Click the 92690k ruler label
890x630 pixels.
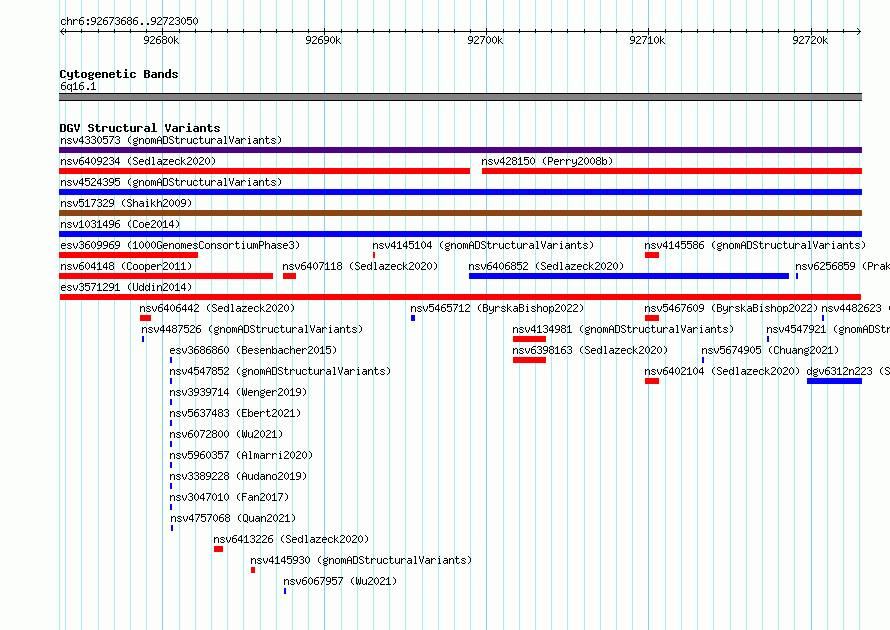pyautogui.click(x=323, y=40)
